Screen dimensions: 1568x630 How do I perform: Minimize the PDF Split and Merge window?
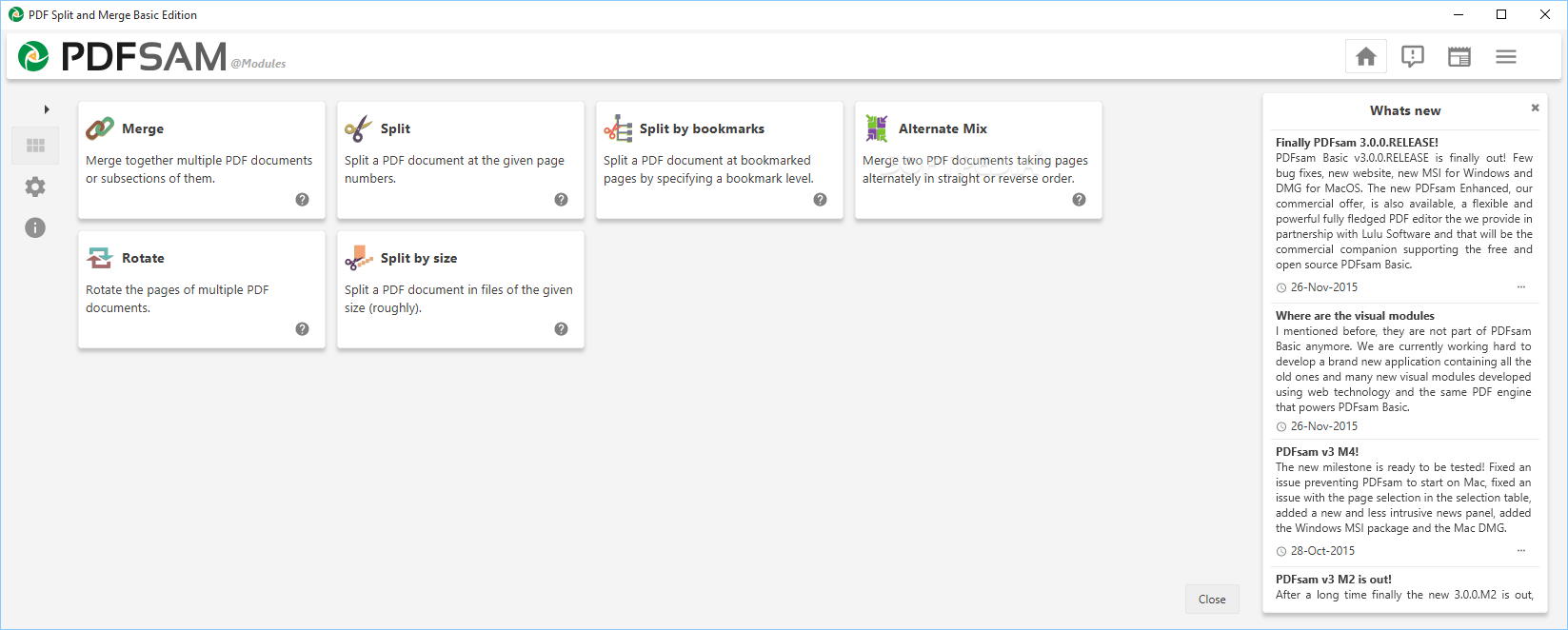click(1458, 14)
